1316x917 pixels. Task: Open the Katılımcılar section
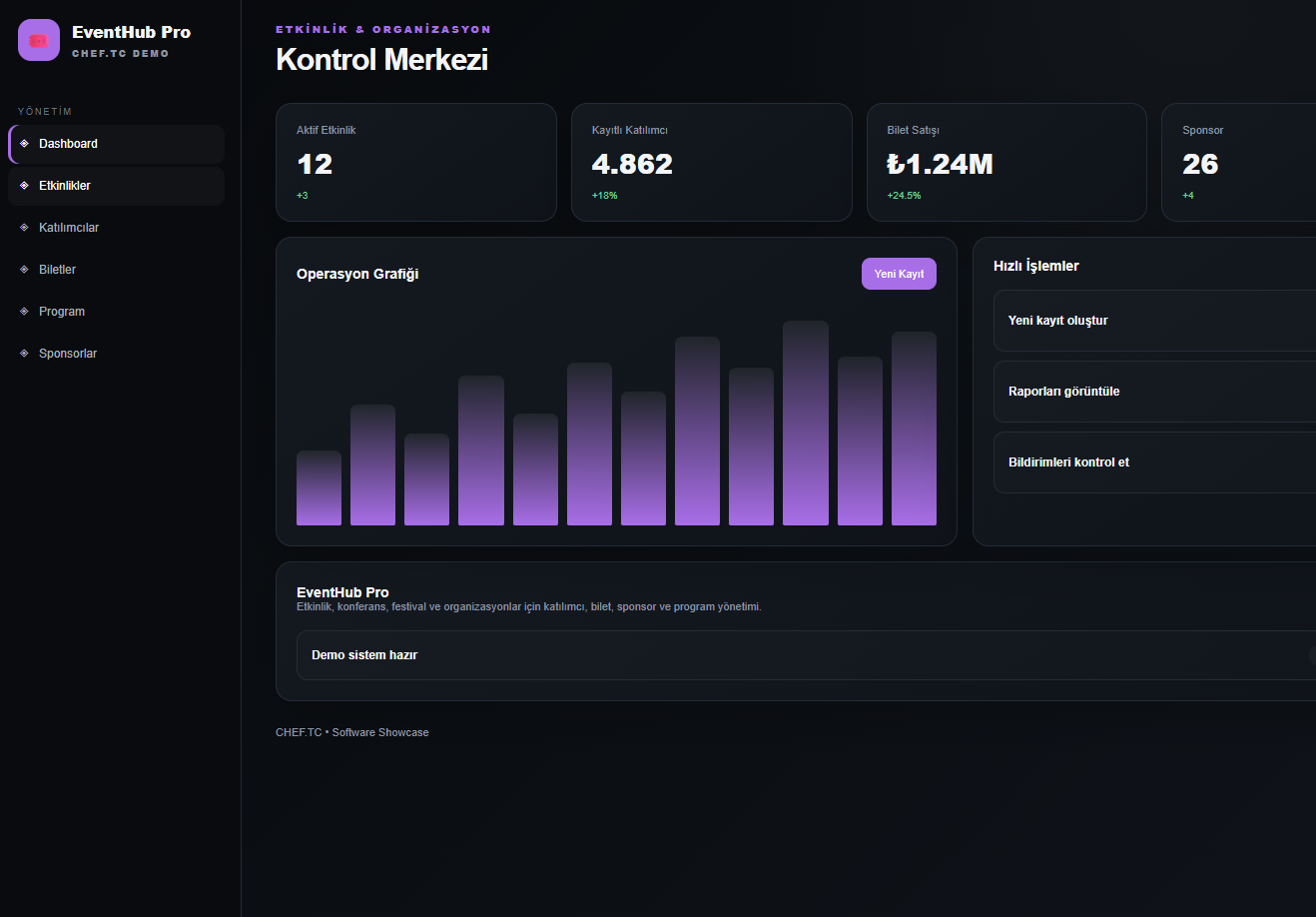click(x=117, y=228)
